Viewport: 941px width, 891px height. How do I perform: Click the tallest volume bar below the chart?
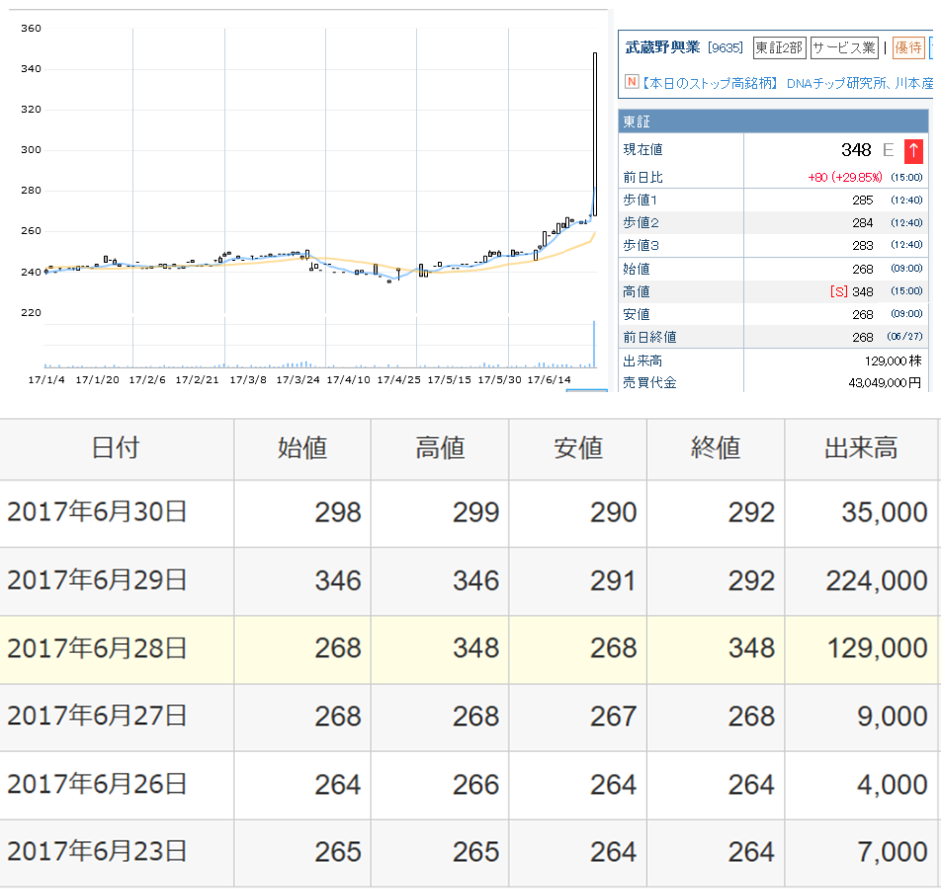click(x=595, y=345)
